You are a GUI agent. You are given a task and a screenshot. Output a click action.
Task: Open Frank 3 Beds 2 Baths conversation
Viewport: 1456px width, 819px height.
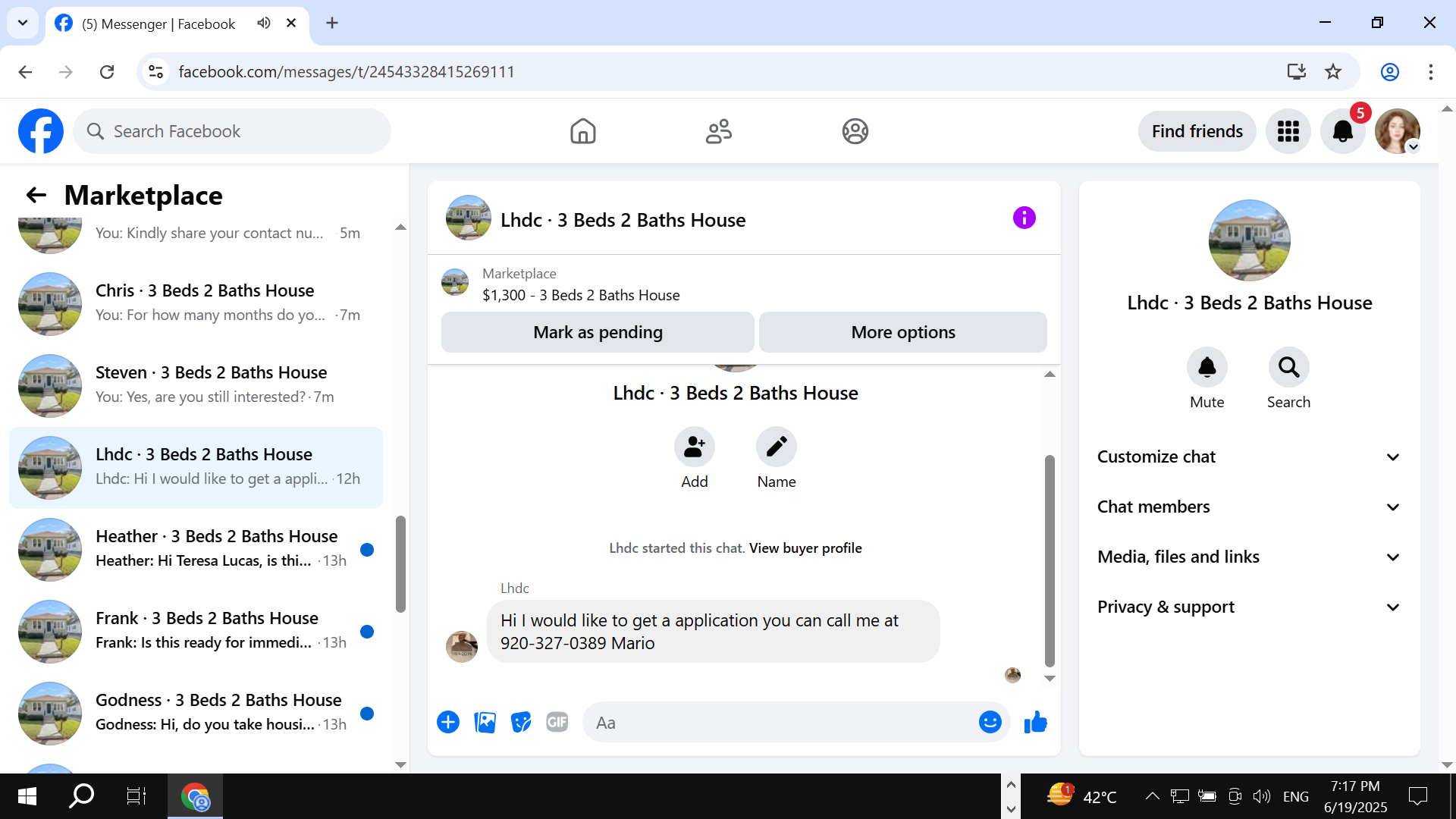(x=196, y=631)
